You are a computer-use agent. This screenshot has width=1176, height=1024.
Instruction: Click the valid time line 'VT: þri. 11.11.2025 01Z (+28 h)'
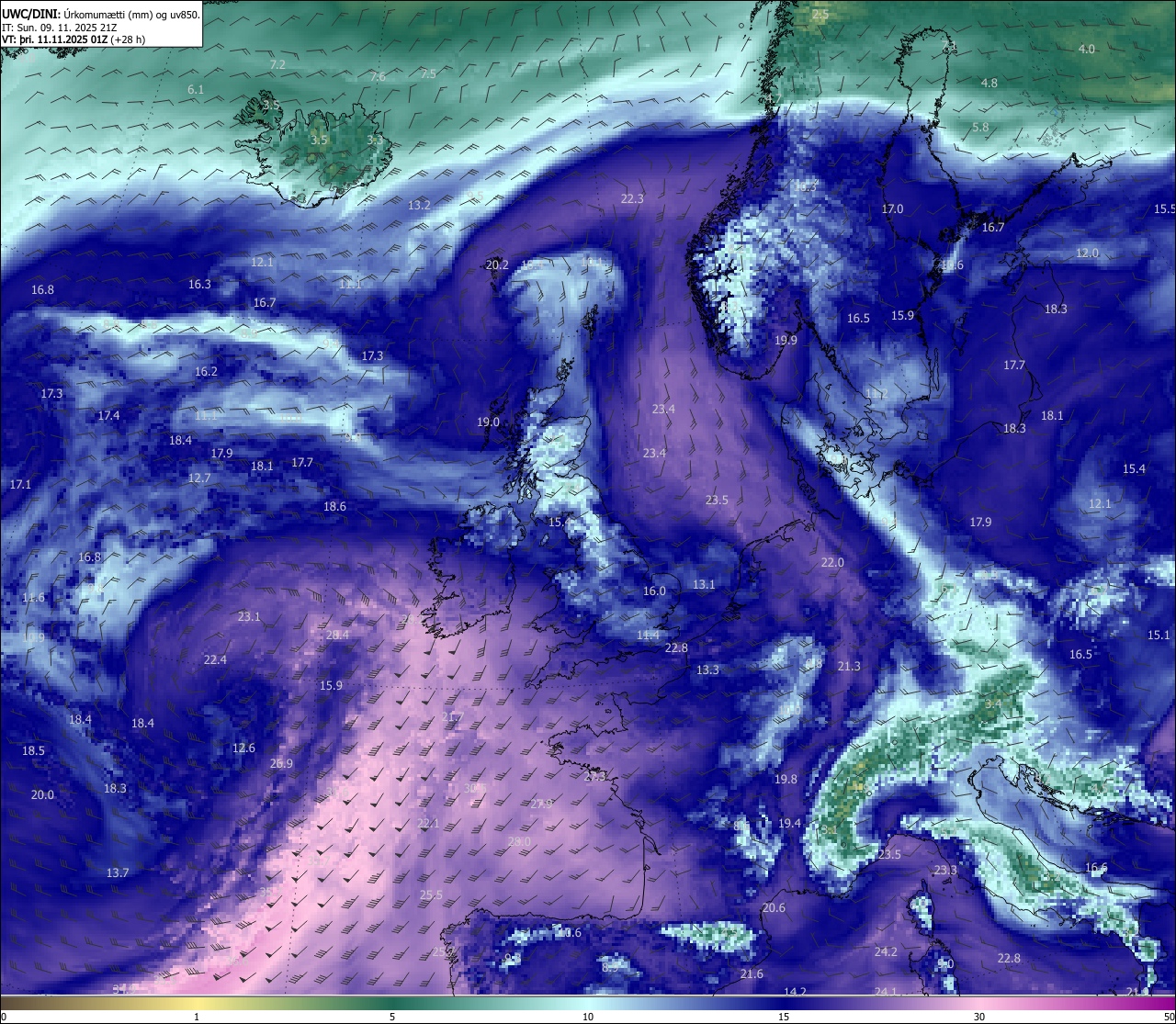(73, 39)
